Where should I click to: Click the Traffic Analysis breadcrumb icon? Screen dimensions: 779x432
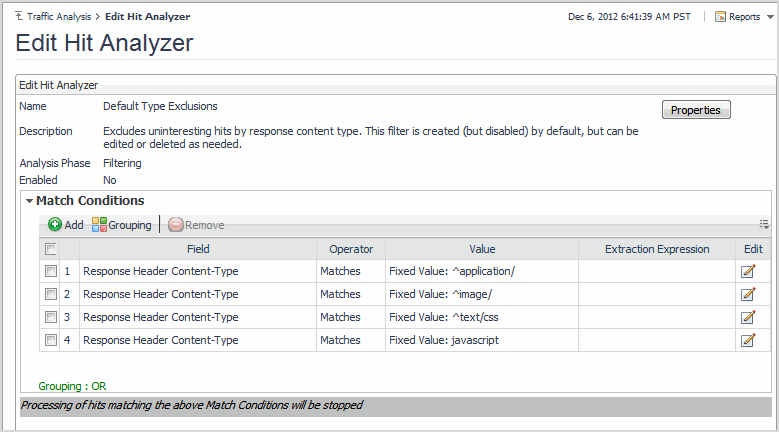point(20,17)
